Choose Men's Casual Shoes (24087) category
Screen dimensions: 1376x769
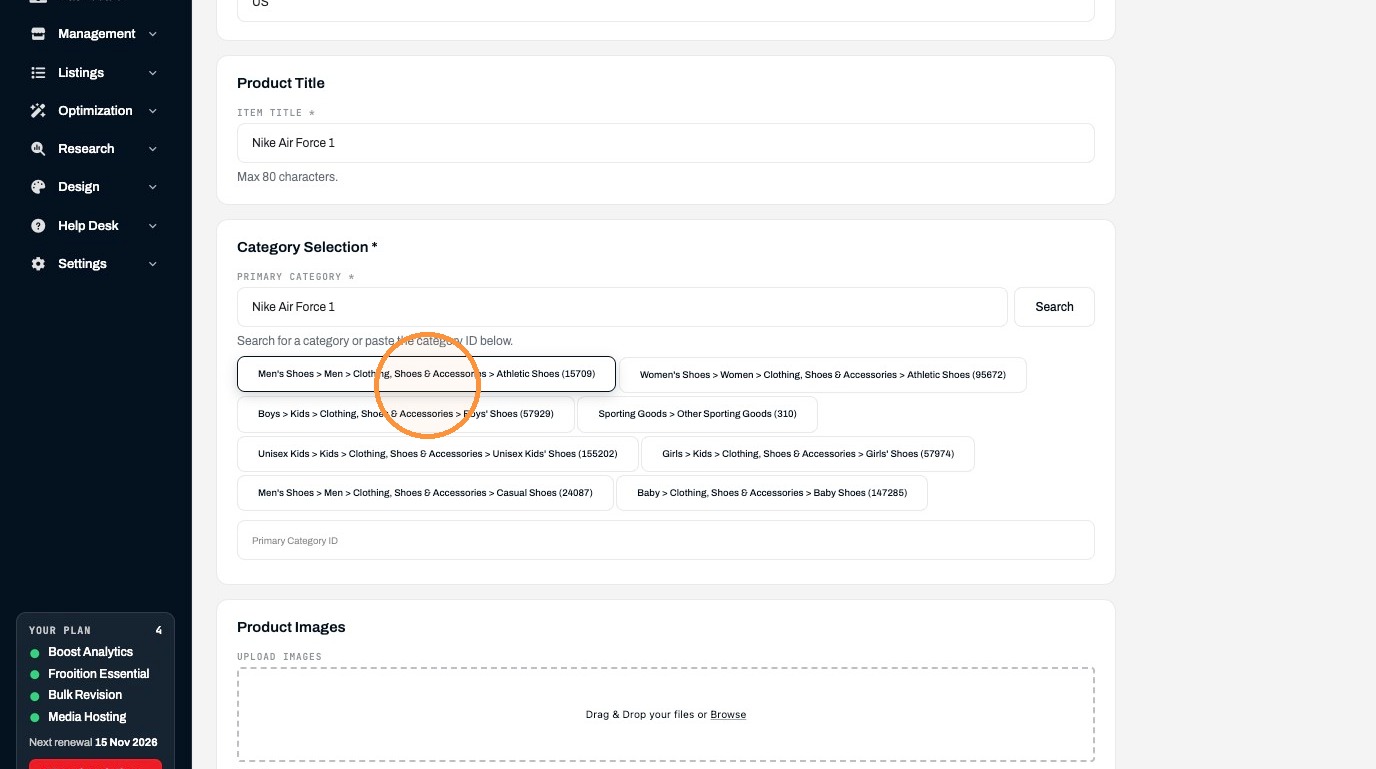coord(425,493)
